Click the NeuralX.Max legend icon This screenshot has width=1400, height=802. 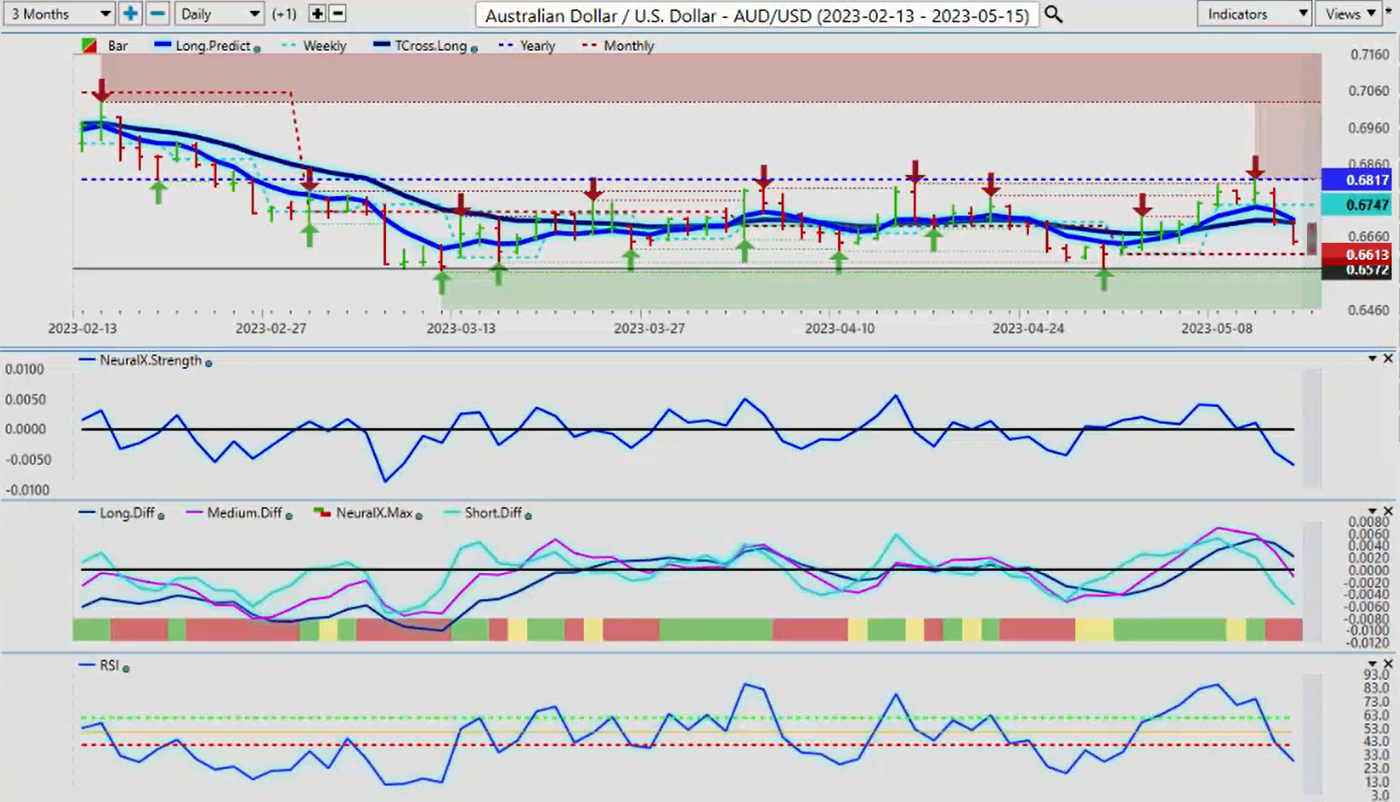[x=321, y=513]
